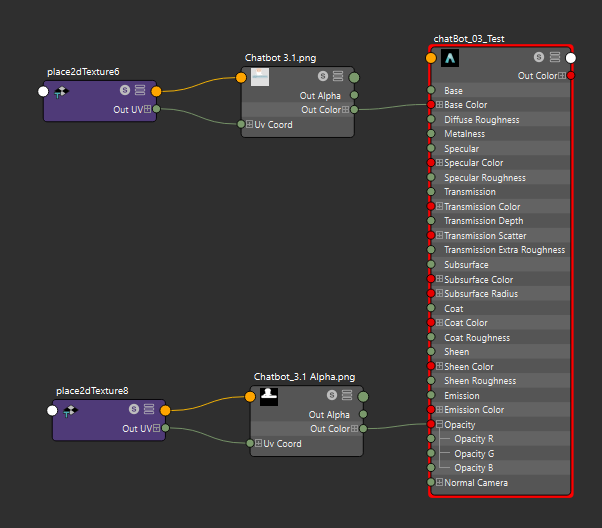Expand Out Color on Chatbot_3.1 Alpha.png node
The width and height of the screenshot is (602, 528).
(x=354, y=428)
